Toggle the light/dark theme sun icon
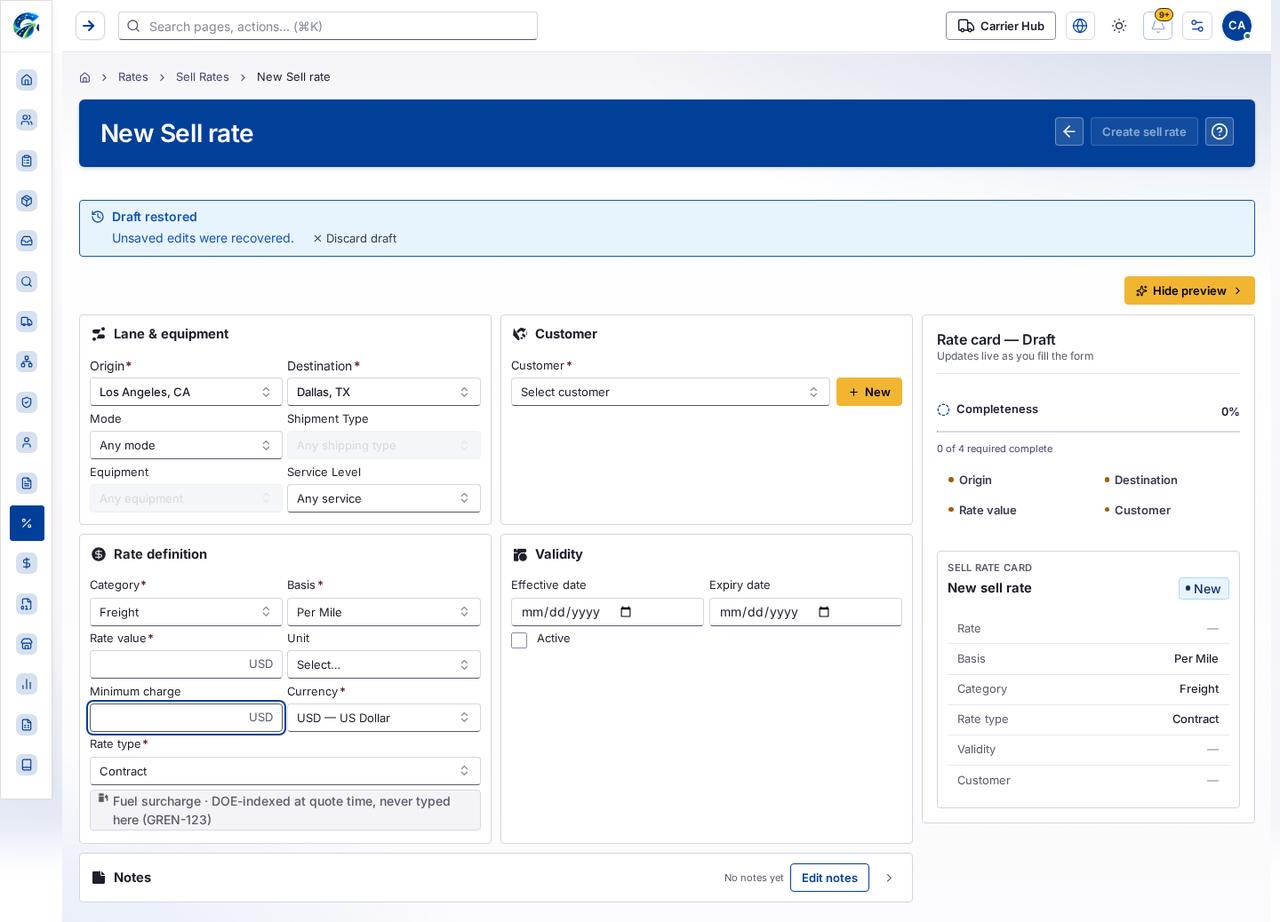Viewport: 1280px width, 922px height. (x=1119, y=26)
